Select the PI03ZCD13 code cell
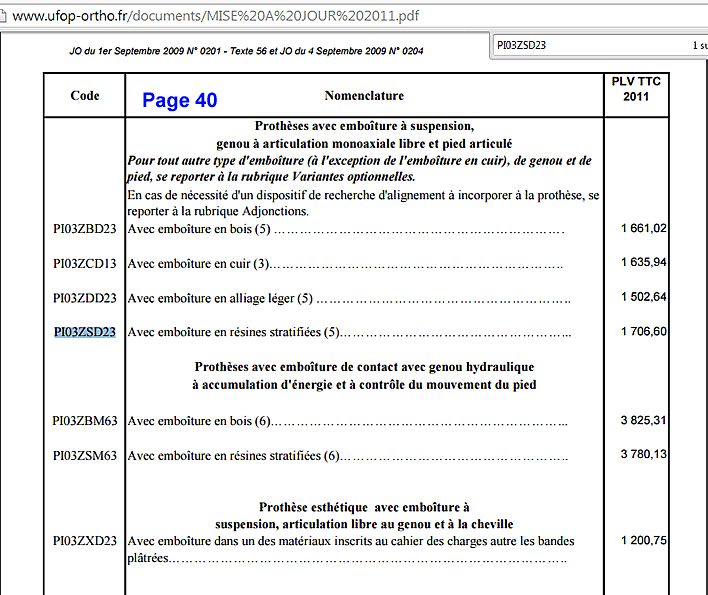 coord(85,264)
